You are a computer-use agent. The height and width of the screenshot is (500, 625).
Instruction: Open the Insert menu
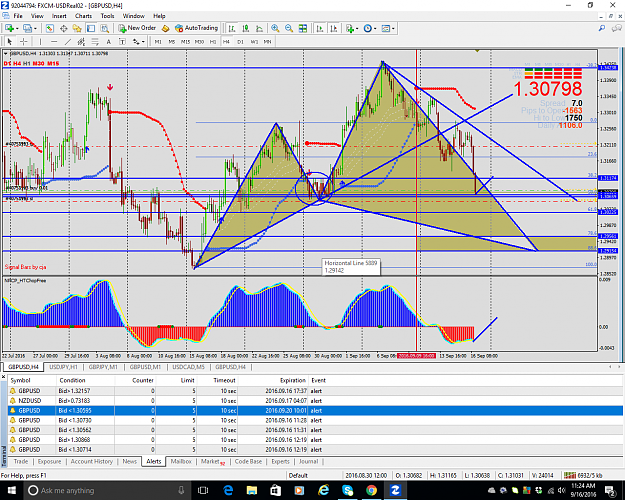tap(59, 16)
